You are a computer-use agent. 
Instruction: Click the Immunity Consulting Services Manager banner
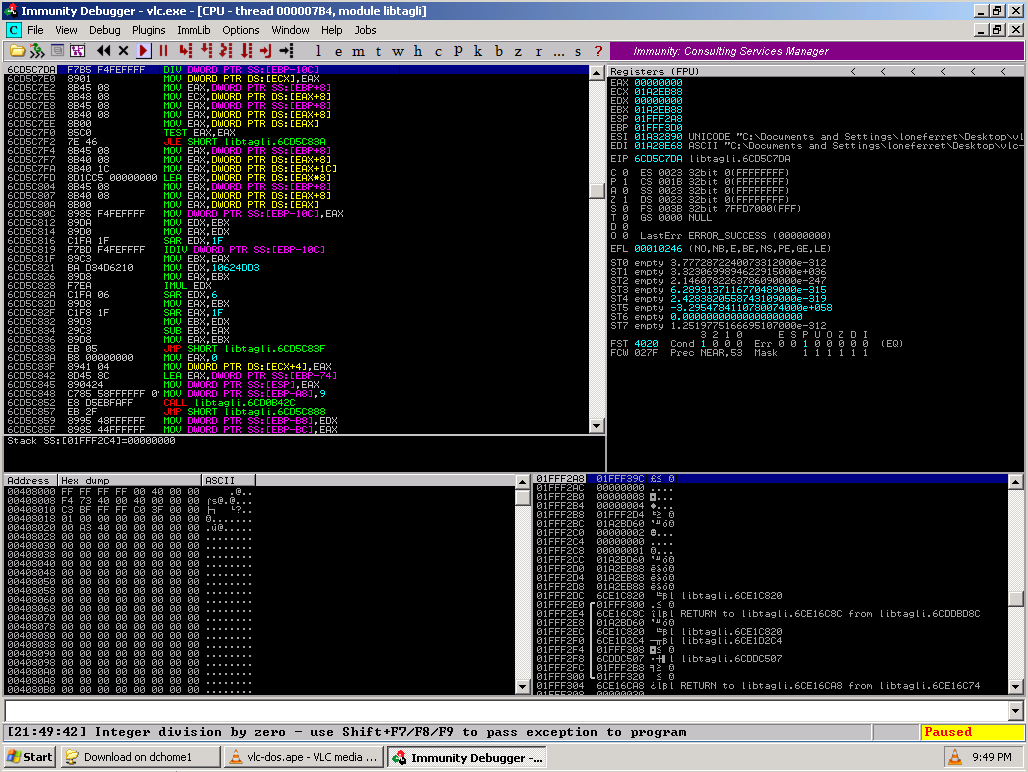[x=817, y=51]
